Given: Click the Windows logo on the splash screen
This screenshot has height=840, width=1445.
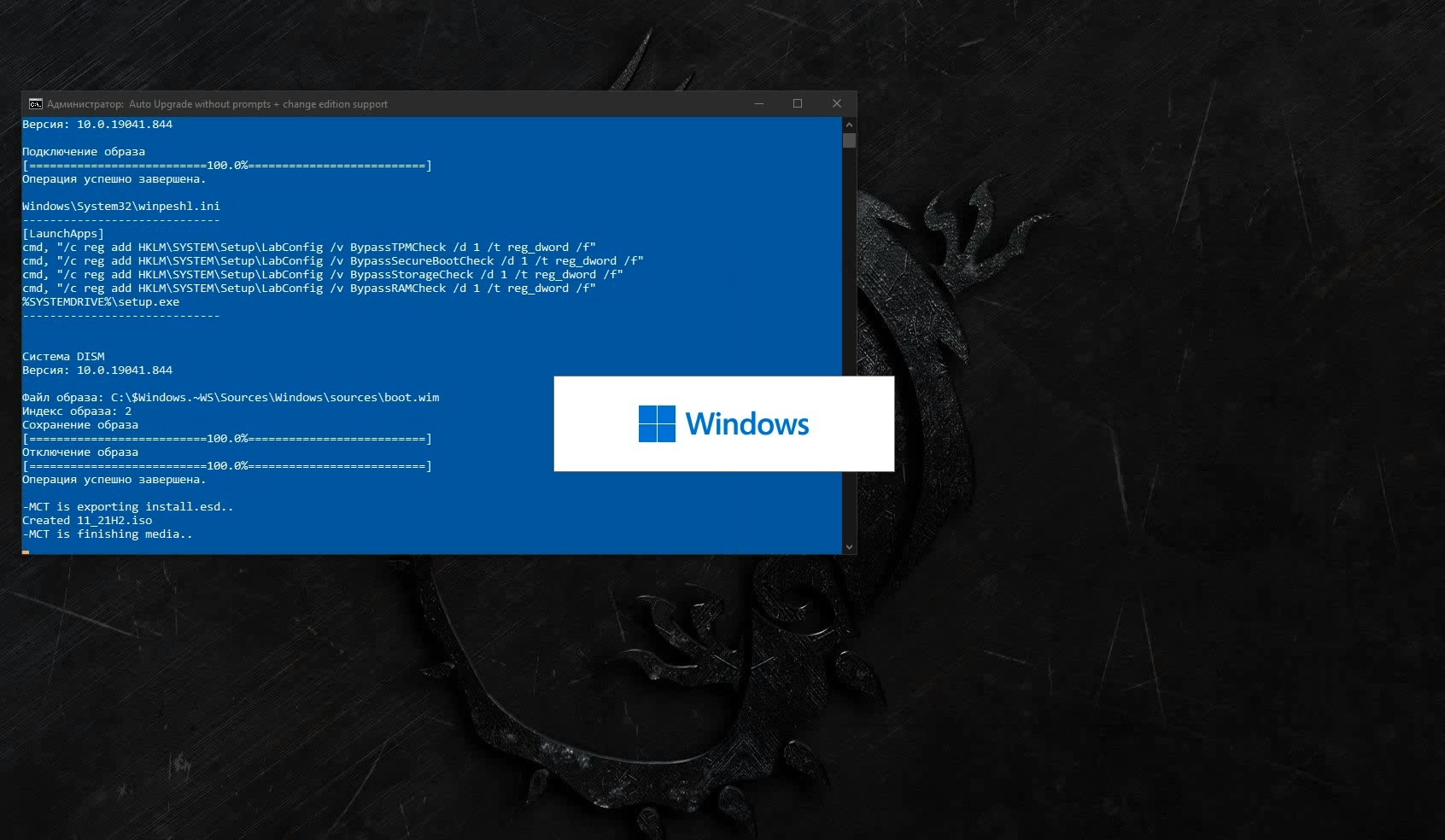Looking at the screenshot, I should point(657,424).
